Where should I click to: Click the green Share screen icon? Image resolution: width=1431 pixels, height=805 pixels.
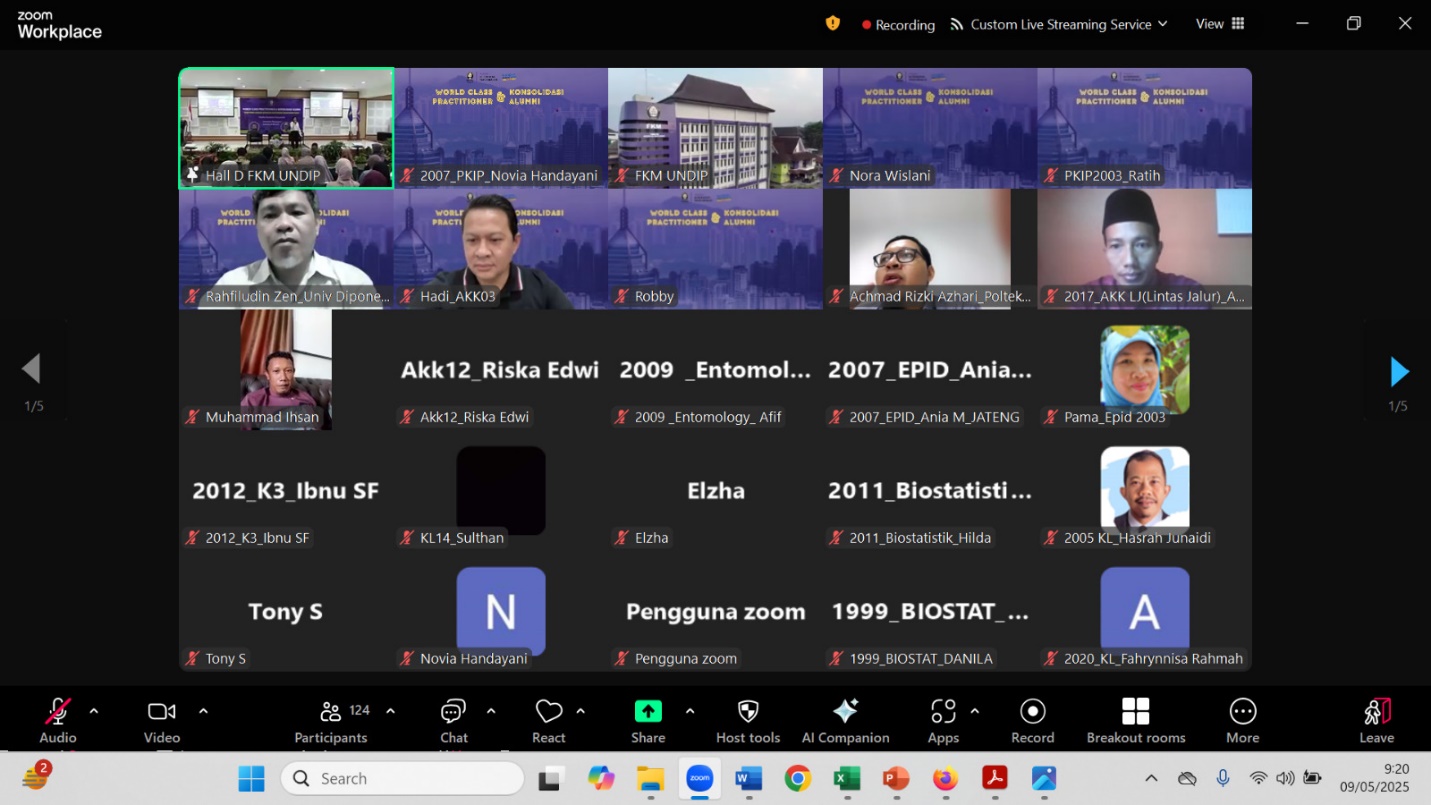648,712
